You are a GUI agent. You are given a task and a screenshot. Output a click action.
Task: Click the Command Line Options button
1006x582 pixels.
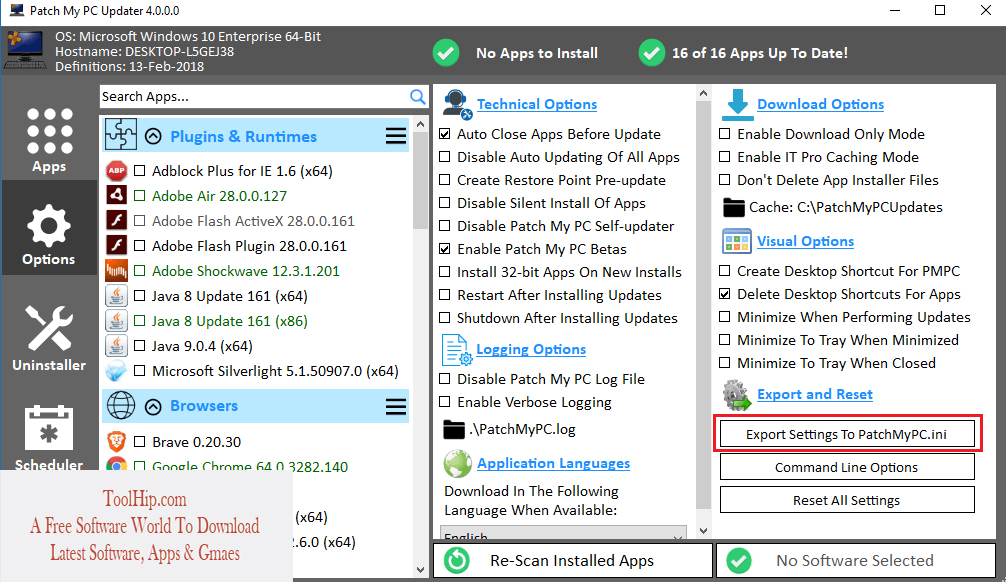point(847,467)
